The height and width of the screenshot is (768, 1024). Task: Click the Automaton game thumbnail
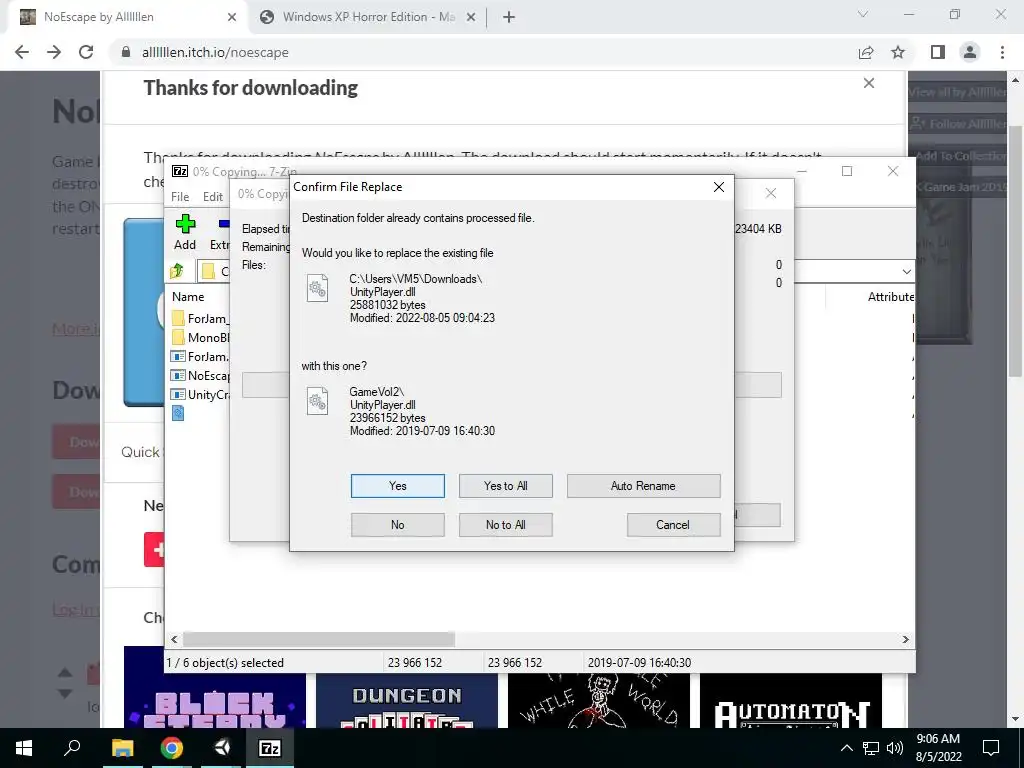(791, 701)
